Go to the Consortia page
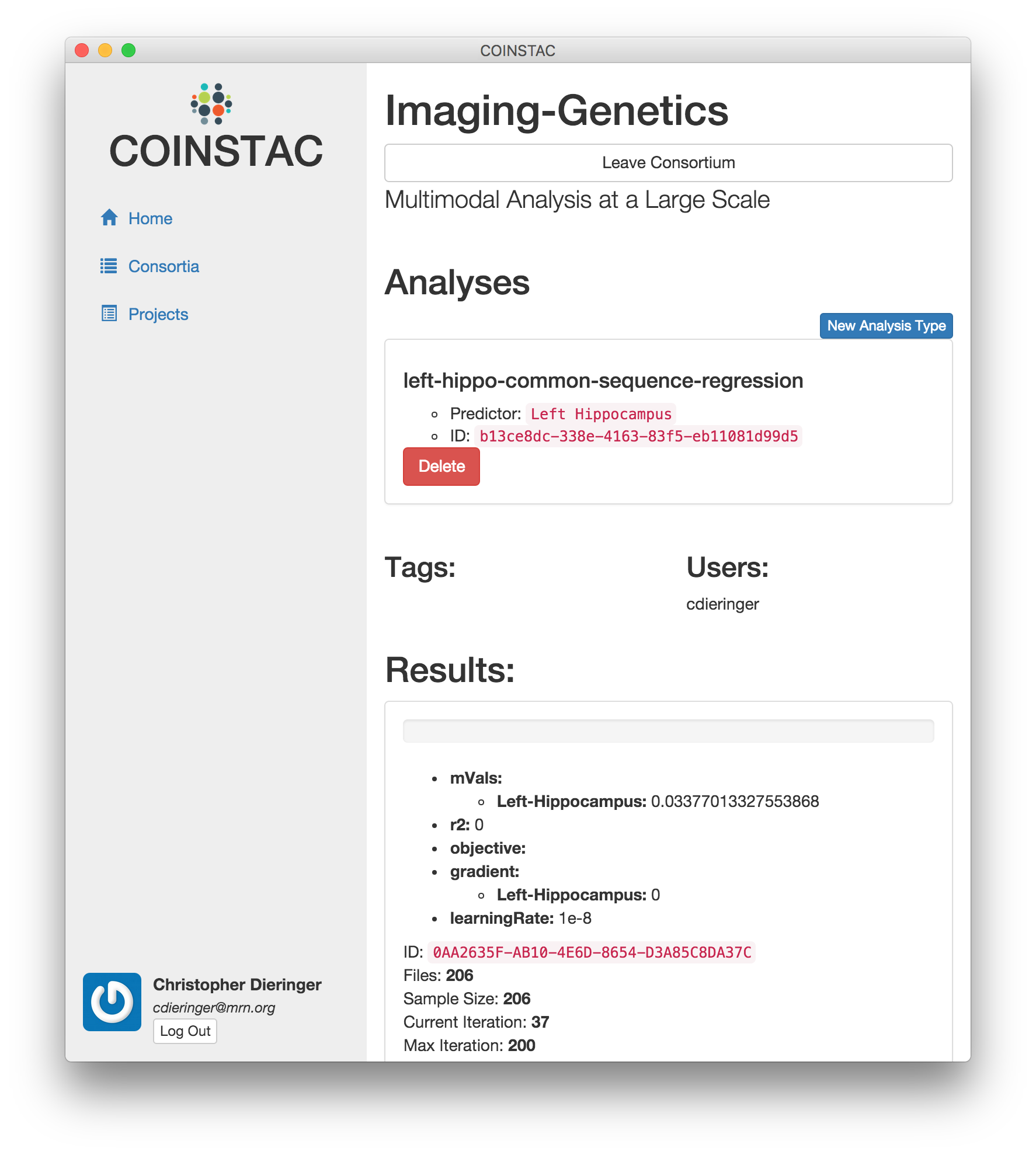This screenshot has height=1155, width=1036. [164, 266]
